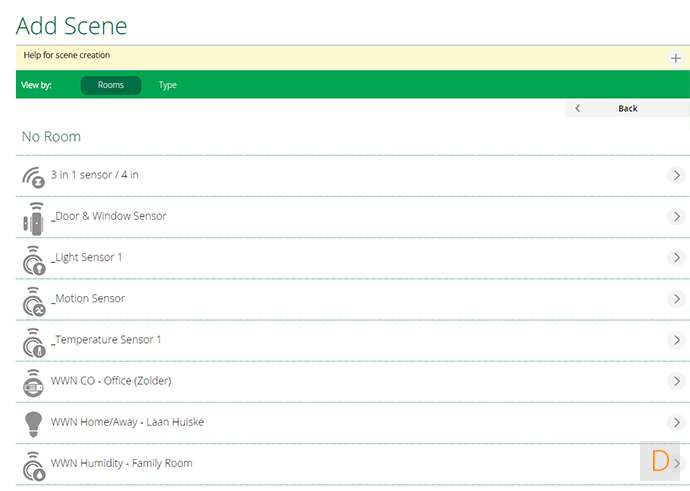Viewport: 690px width, 491px height.
Task: Click the WWN CO Office detector icon
Action: 33,382
